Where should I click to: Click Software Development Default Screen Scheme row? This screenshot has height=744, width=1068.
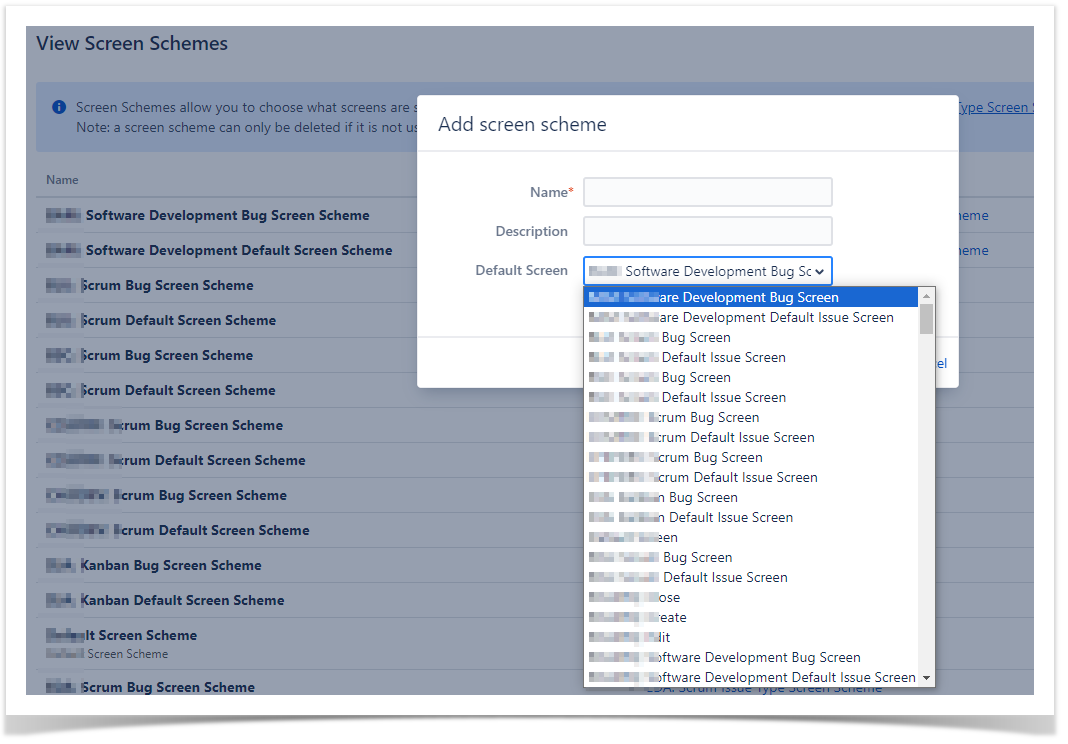coord(238,250)
